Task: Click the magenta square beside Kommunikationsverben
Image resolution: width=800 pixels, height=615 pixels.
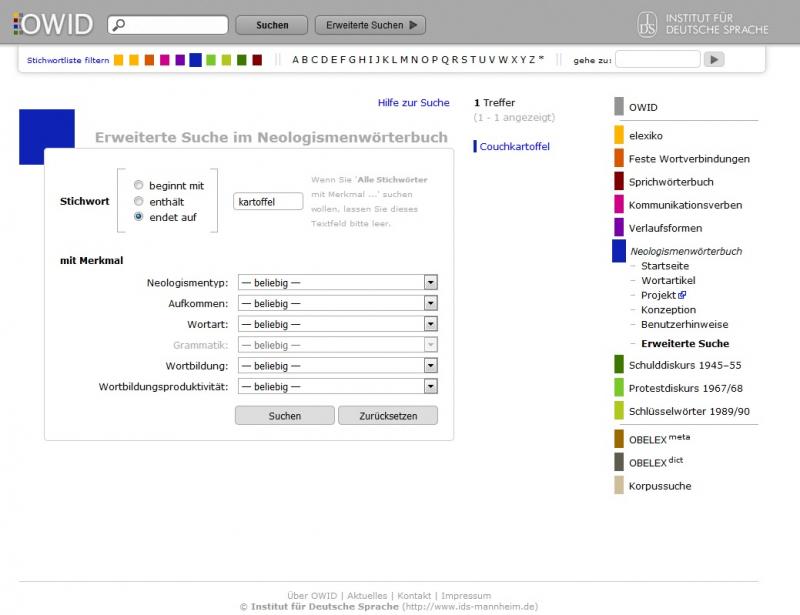Action: [x=619, y=204]
